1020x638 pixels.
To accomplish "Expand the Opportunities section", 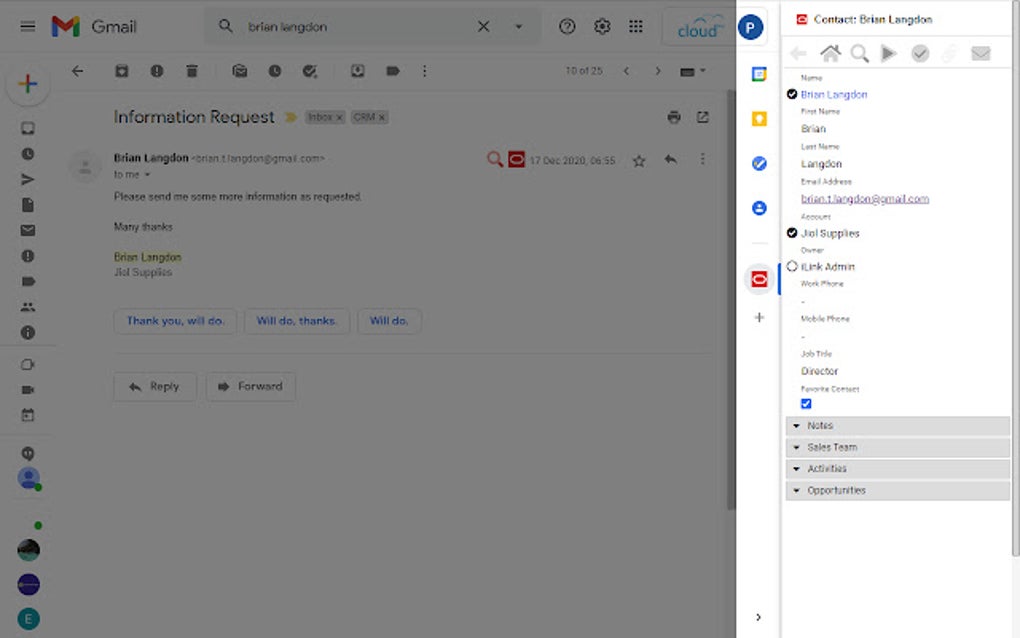I will click(x=898, y=490).
